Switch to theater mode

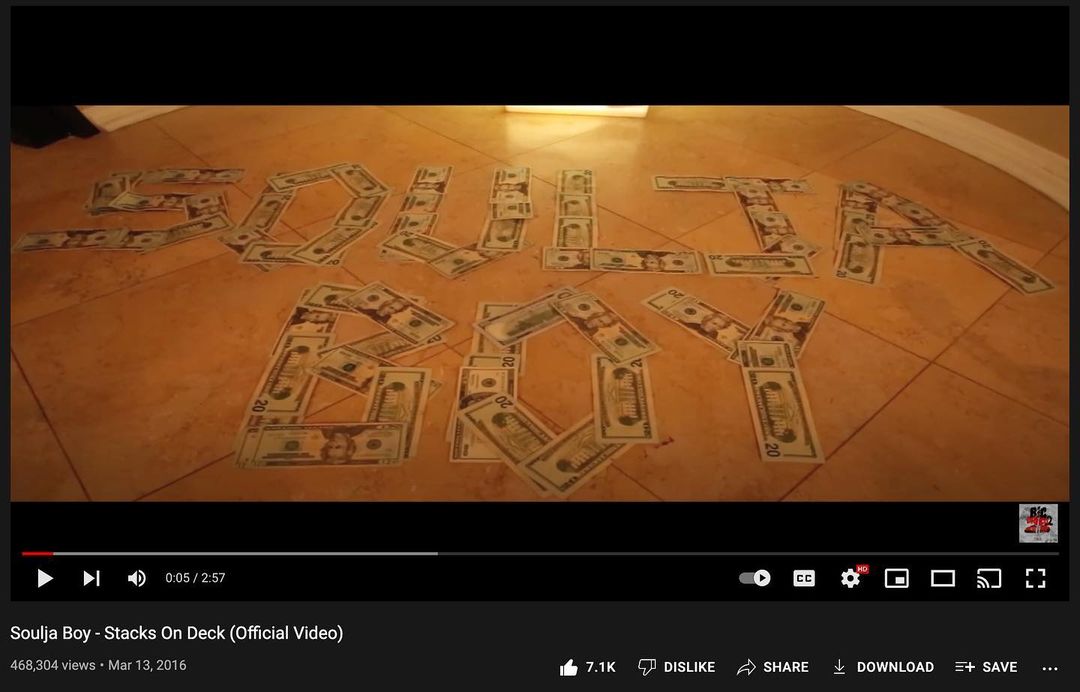pyautogui.click(x=943, y=578)
